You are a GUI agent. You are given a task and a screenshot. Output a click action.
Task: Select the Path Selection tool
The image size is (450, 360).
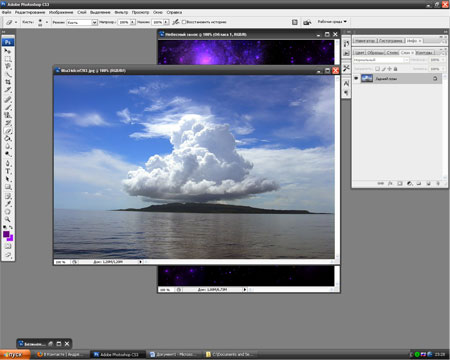pos(8,179)
